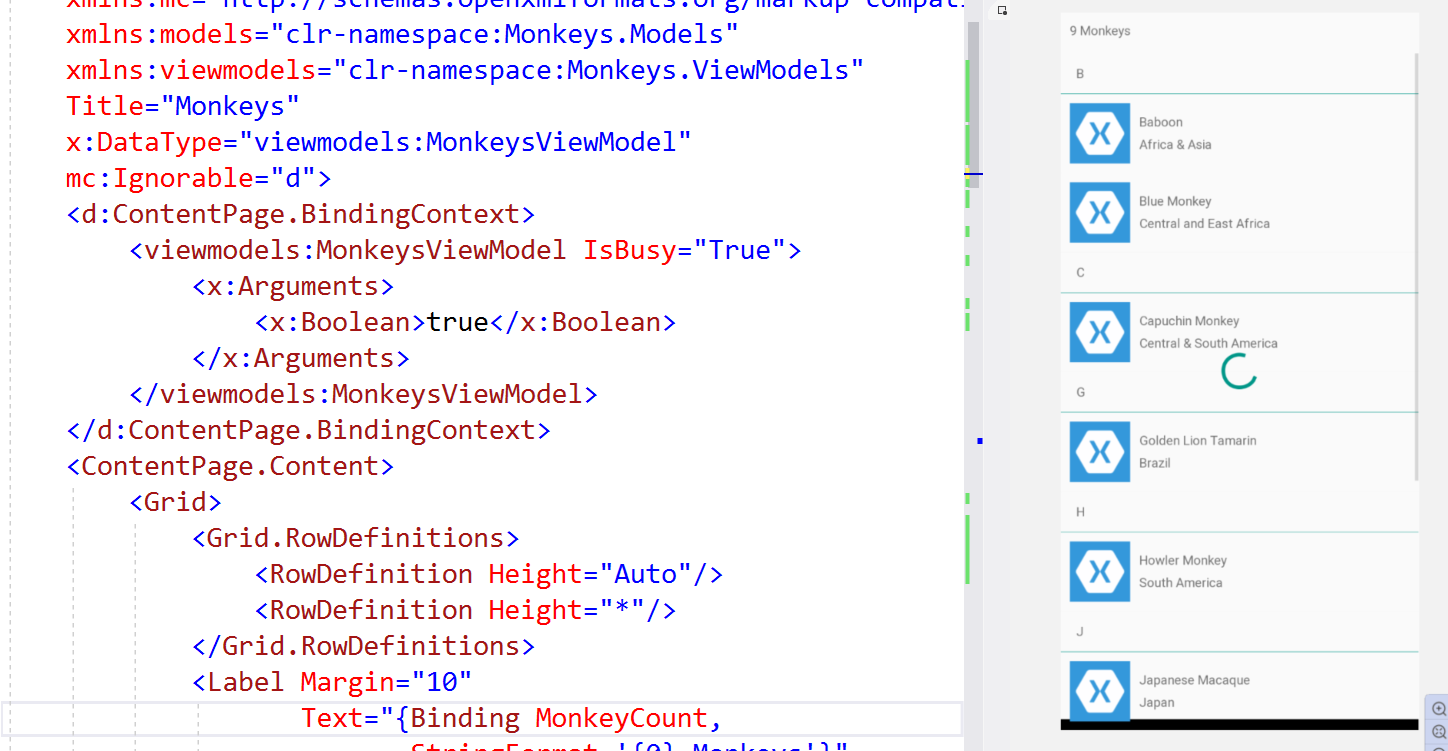1448x751 pixels.
Task: Click 'Central & South America' text
Action: tap(1208, 343)
